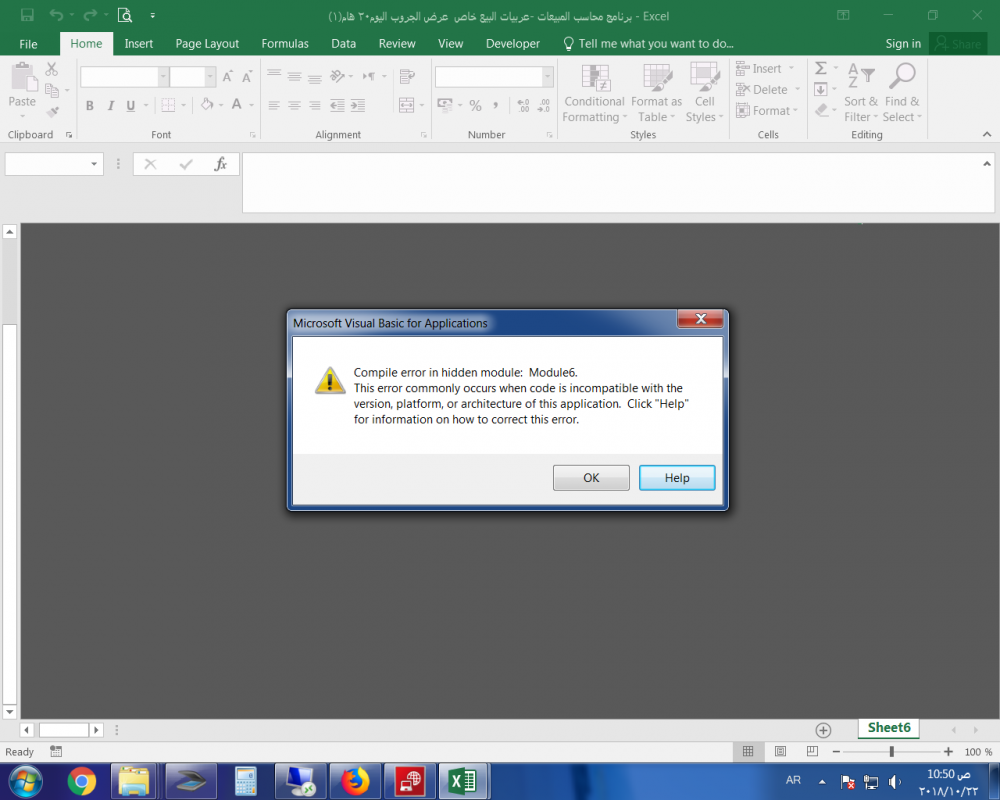This screenshot has width=1000, height=800.
Task: Click the Redo icon
Action: (x=91, y=15)
